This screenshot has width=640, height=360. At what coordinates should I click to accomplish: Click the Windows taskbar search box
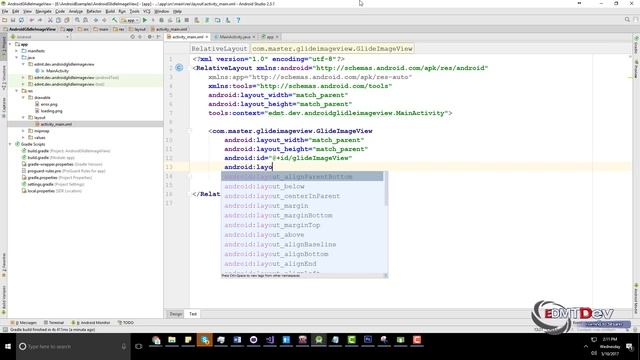[x=73, y=347]
